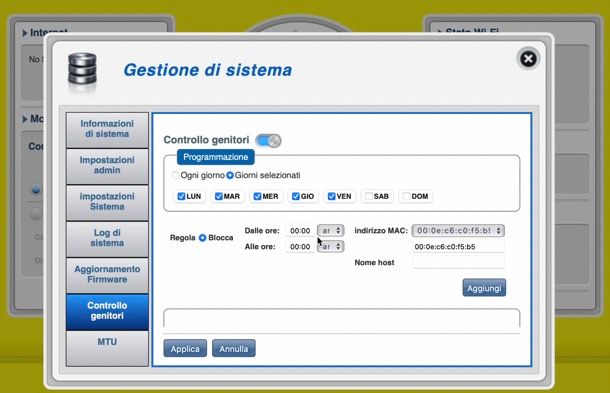This screenshot has height=393, width=610.
Task: Uncheck the MER day checkbox
Action: pyautogui.click(x=257, y=196)
